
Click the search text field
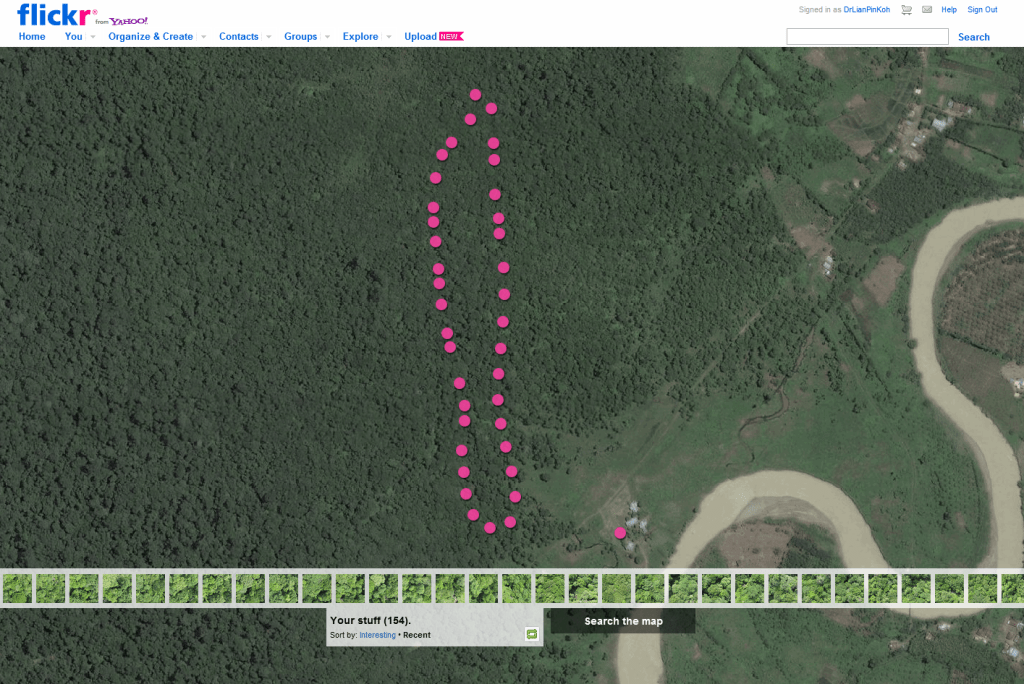[867, 37]
